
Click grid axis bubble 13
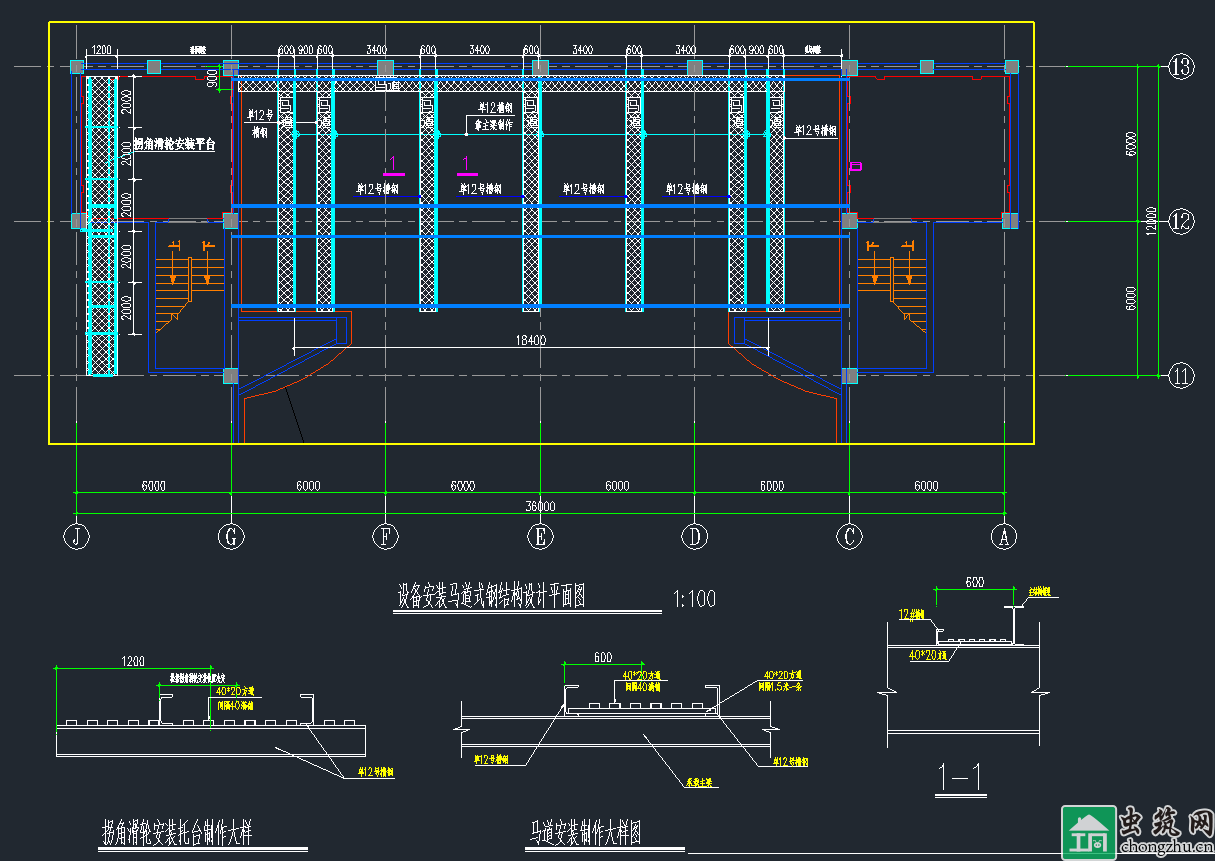tap(1181, 67)
